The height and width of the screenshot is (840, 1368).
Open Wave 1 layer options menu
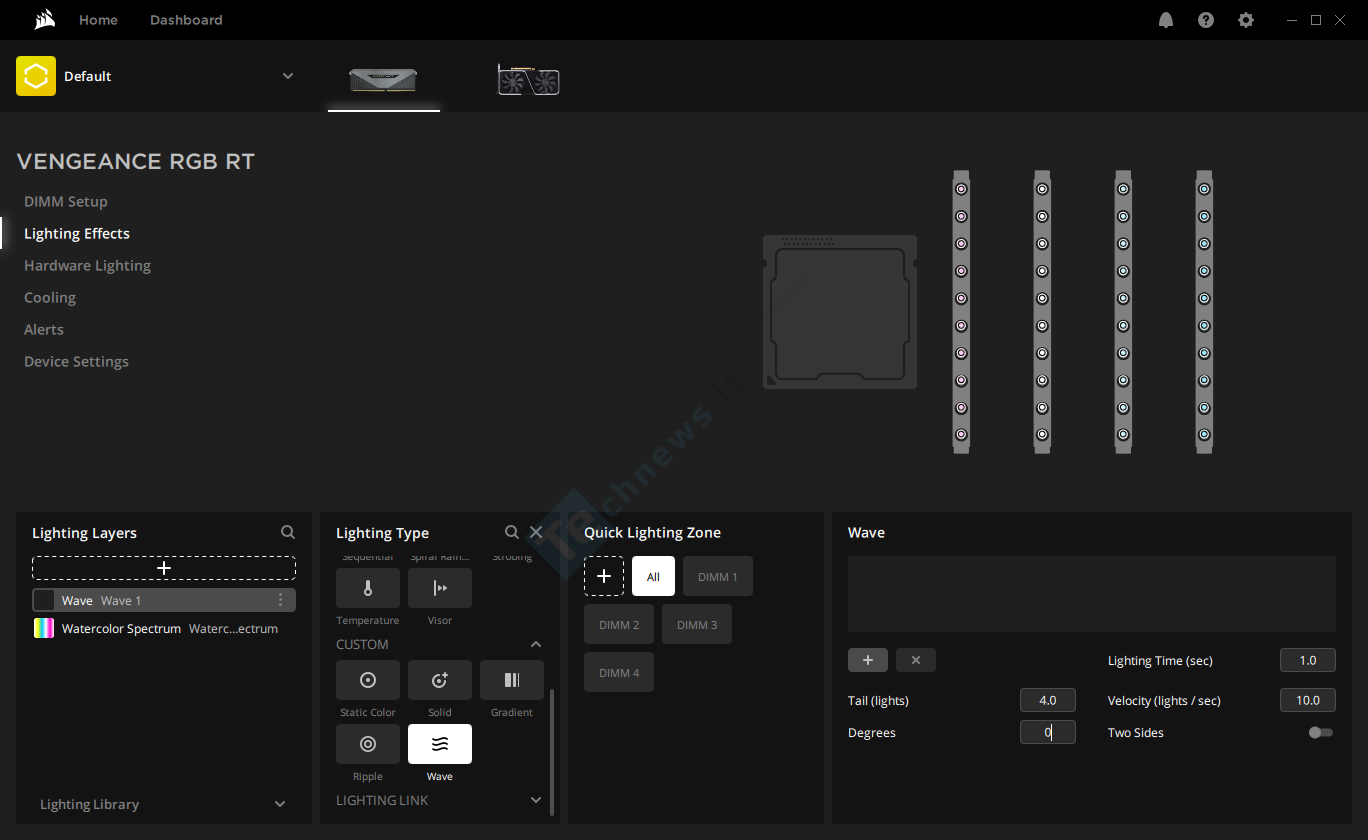280,600
